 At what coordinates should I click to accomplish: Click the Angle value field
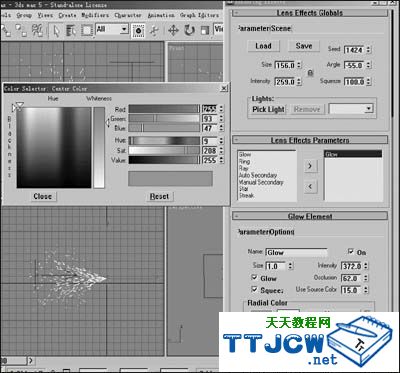(354, 65)
